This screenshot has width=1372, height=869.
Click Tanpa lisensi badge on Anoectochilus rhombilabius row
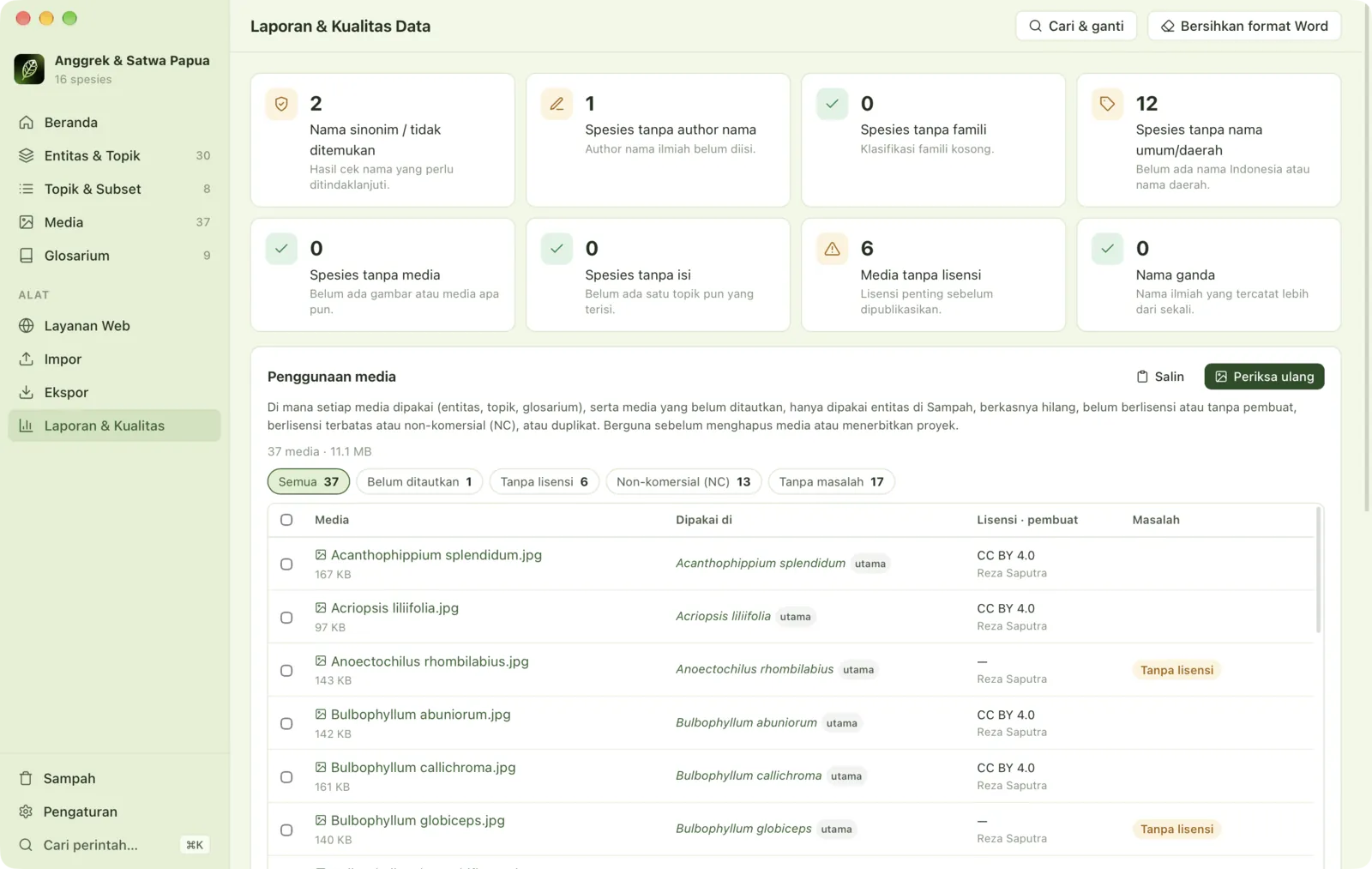(x=1176, y=670)
